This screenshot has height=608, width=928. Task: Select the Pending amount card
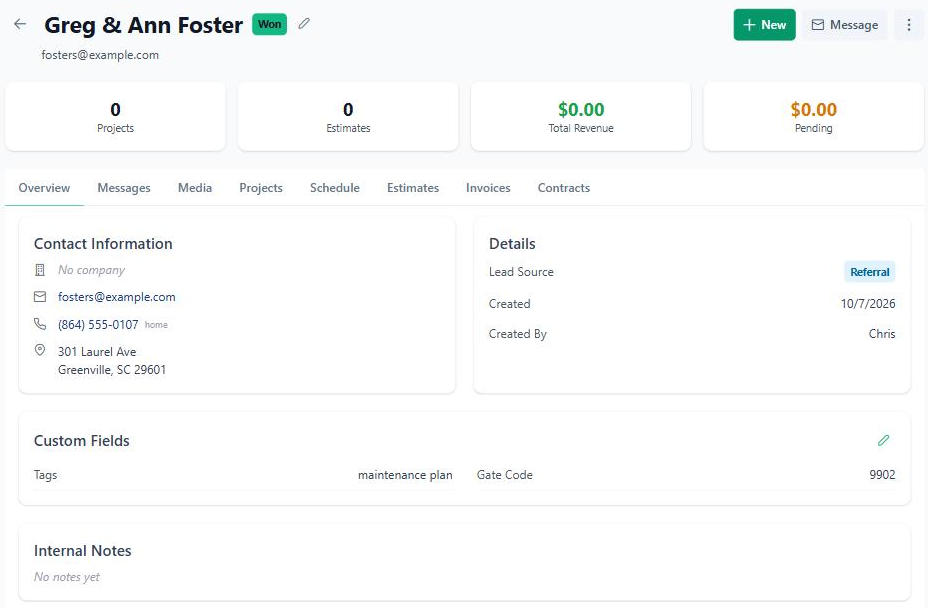point(814,117)
